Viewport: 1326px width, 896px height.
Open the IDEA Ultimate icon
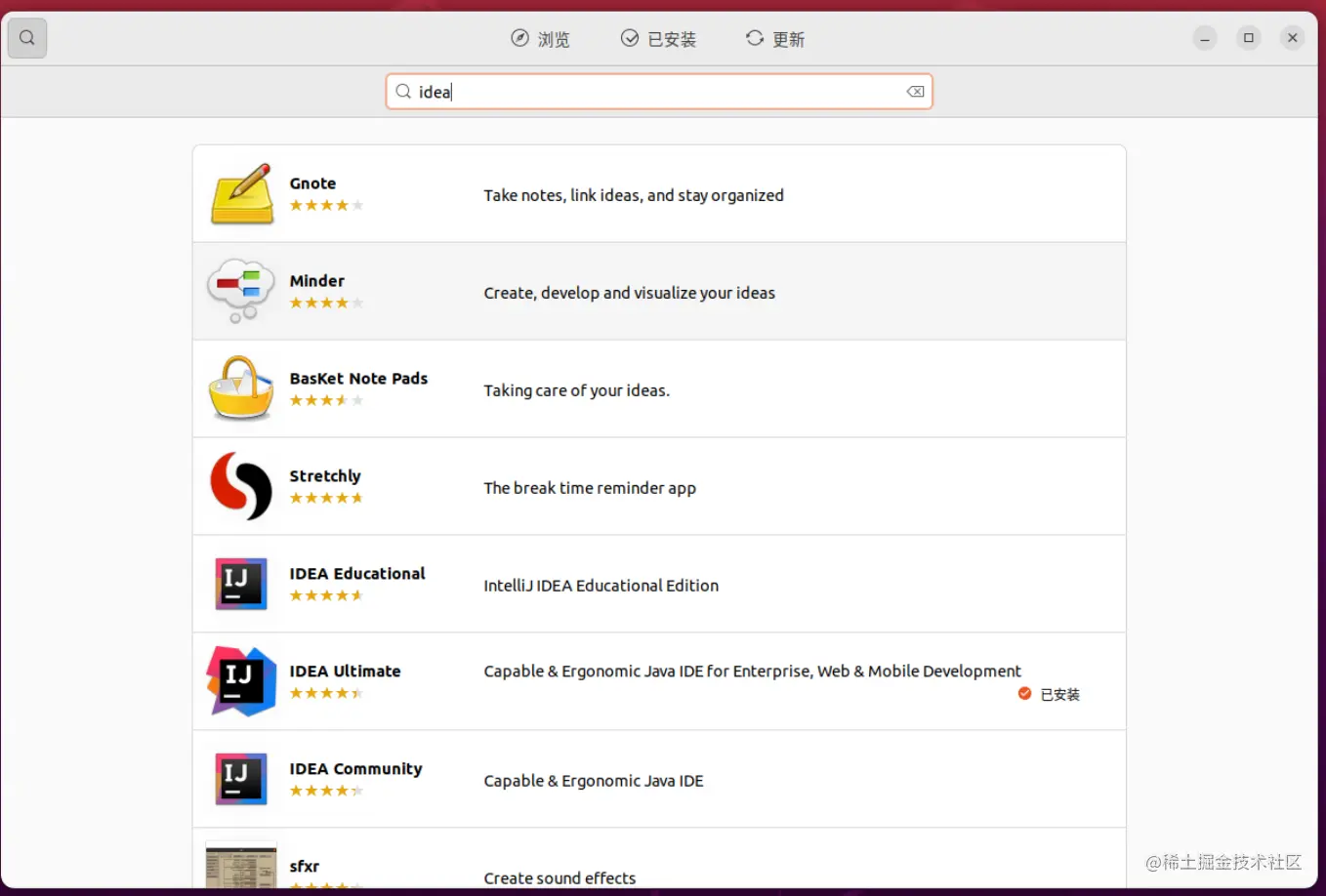[x=241, y=681]
